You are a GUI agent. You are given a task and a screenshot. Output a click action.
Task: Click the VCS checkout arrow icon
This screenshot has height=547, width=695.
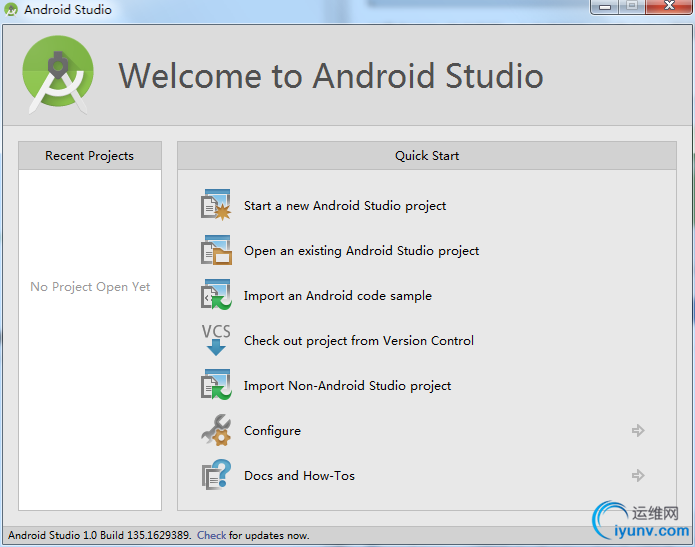(216, 340)
